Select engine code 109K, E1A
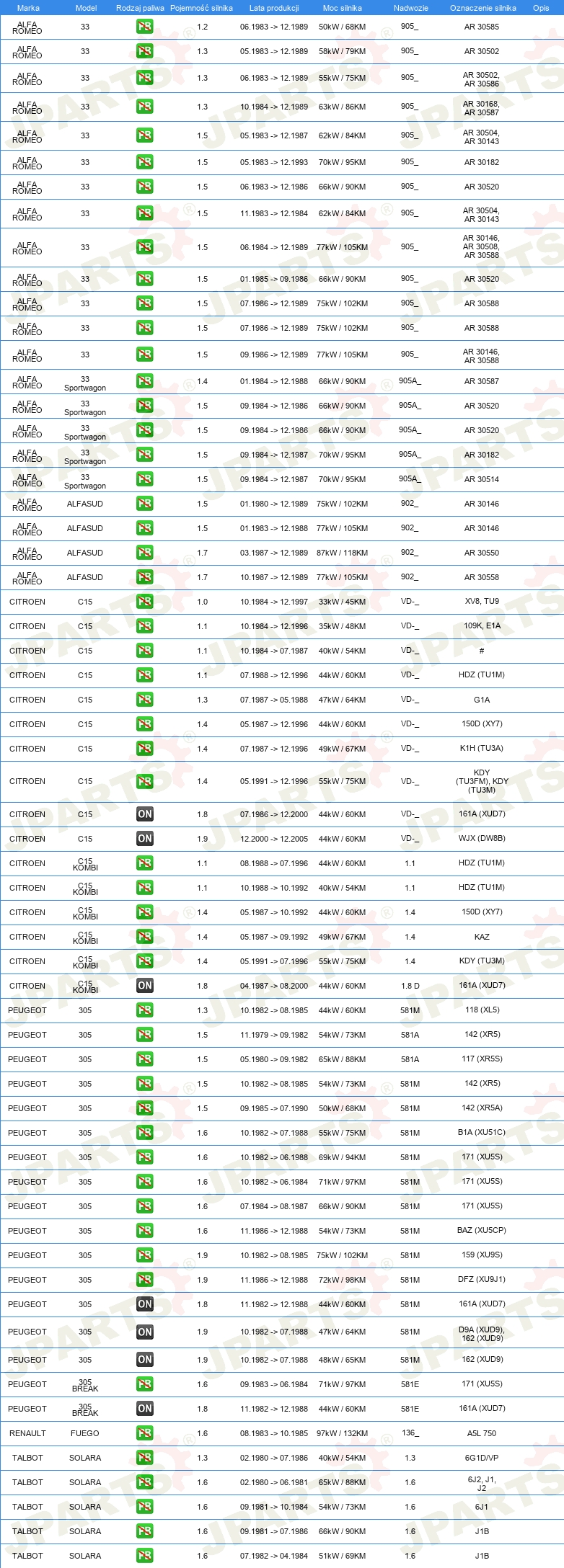Viewport: 564px width, 1568px height. [482, 625]
